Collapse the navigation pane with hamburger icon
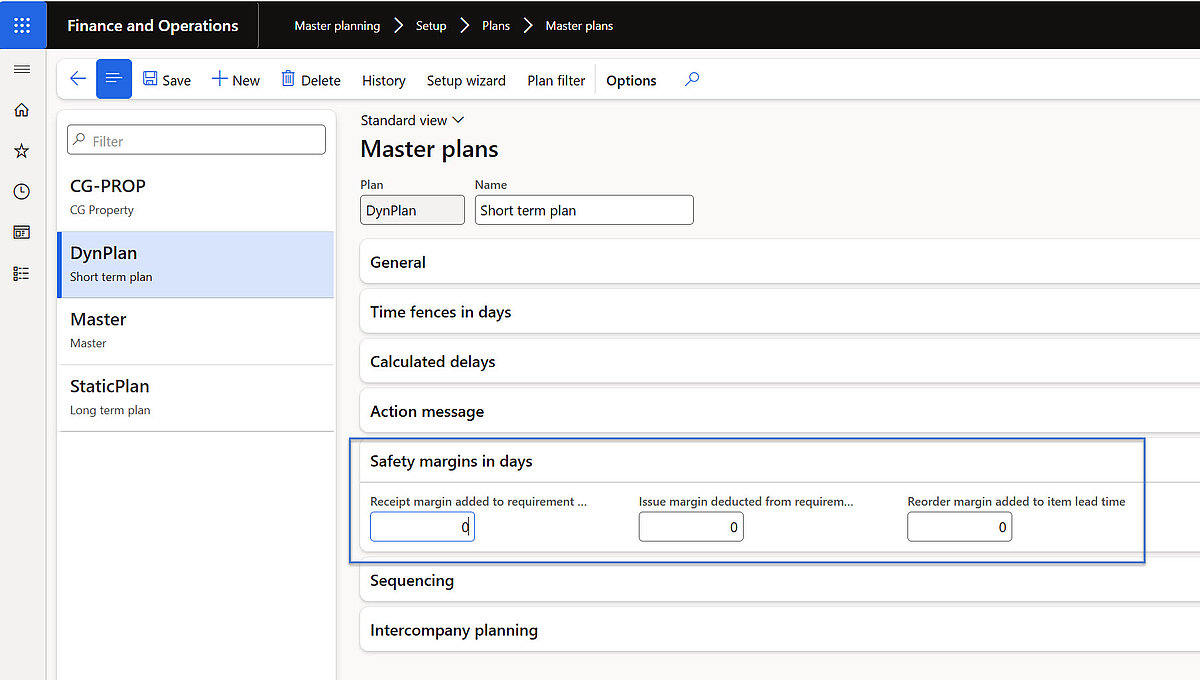The image size is (1200, 680). (22, 69)
